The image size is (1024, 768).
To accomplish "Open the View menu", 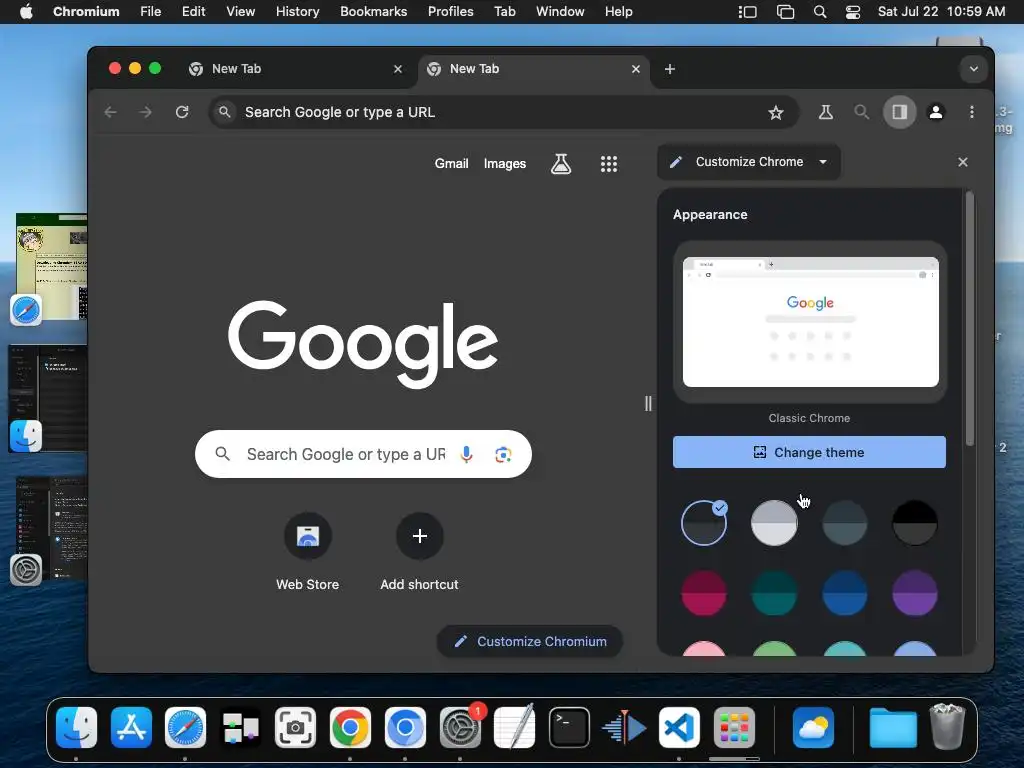I will coord(240,12).
